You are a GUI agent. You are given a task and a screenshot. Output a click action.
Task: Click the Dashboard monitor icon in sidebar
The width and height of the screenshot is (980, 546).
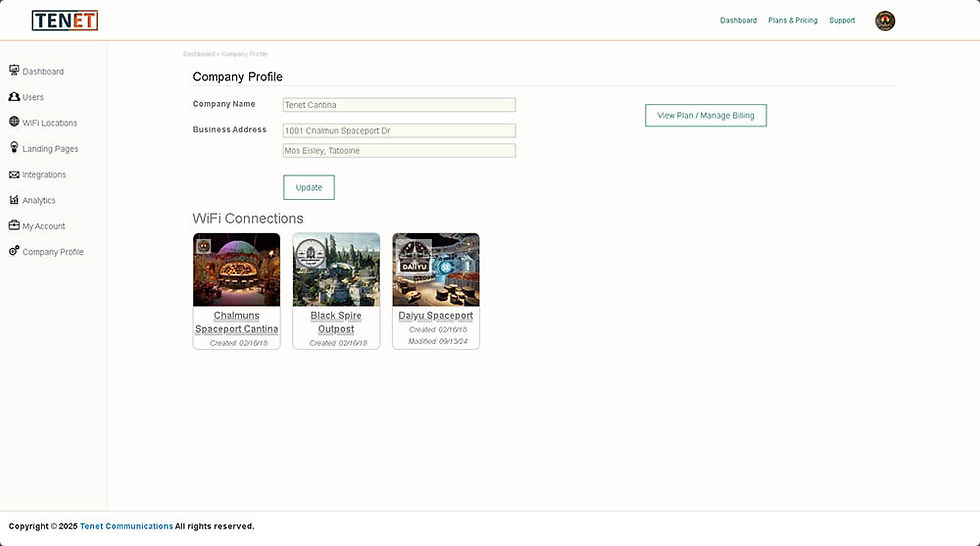[x=14, y=70]
